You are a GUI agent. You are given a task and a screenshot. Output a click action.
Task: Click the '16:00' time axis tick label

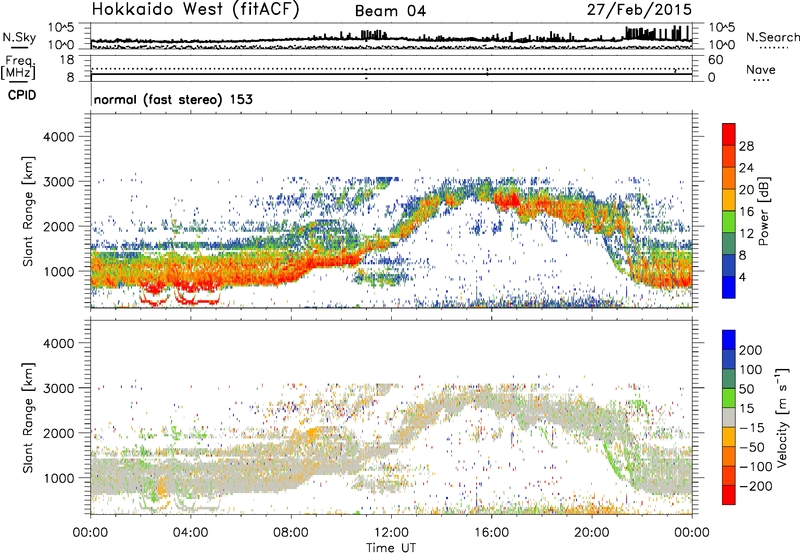coord(491,532)
